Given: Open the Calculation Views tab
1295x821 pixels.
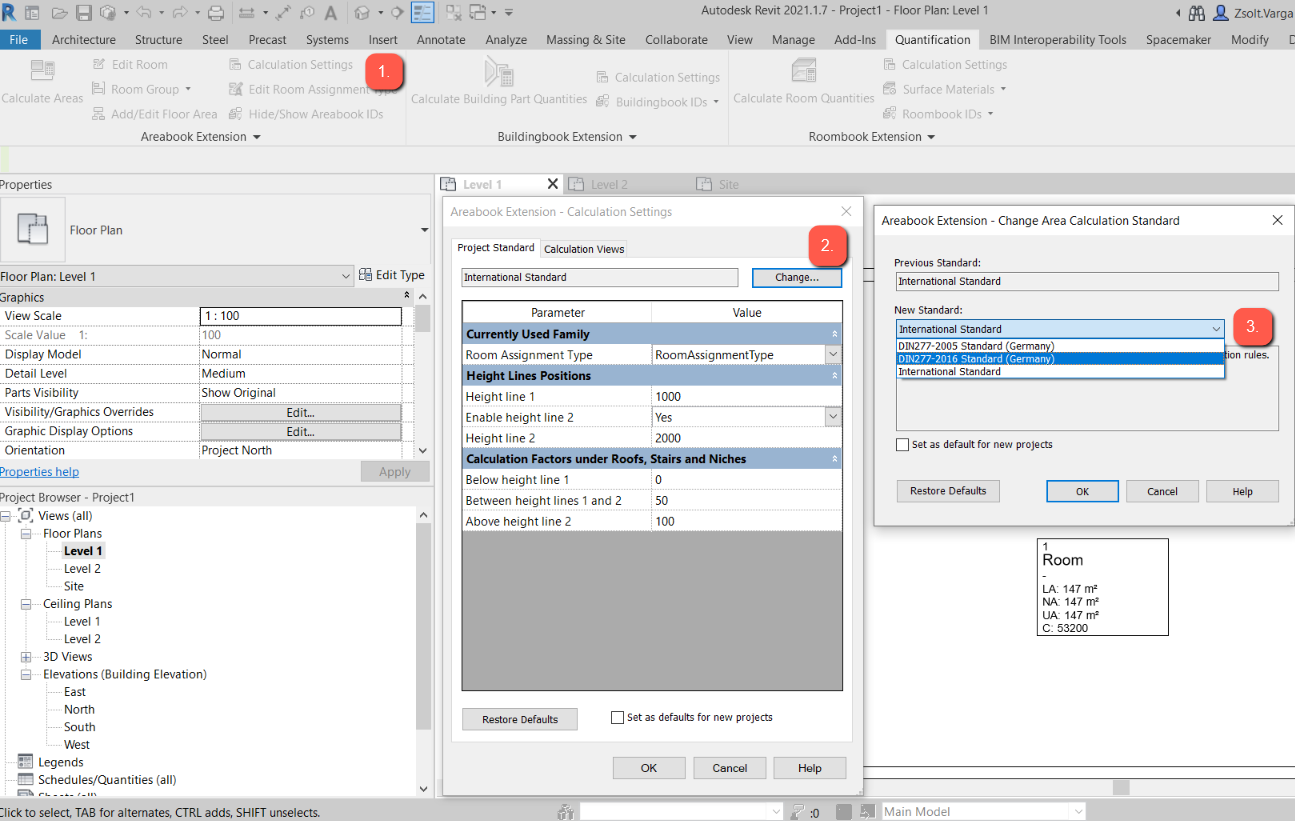Looking at the screenshot, I should point(584,249).
